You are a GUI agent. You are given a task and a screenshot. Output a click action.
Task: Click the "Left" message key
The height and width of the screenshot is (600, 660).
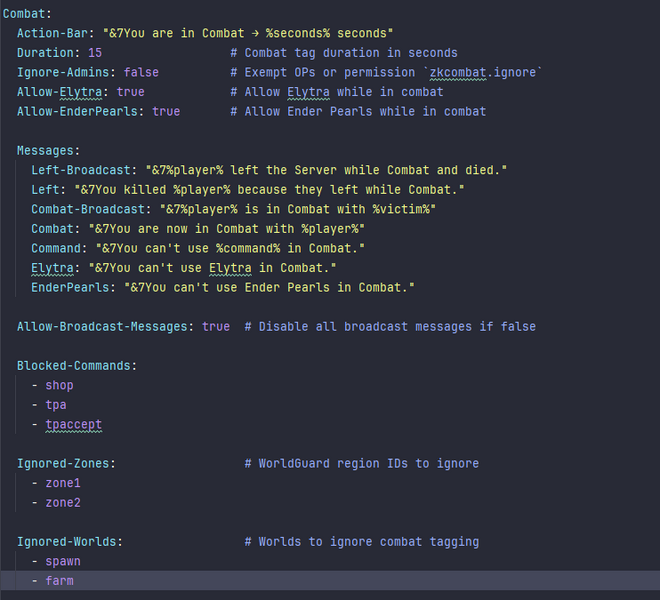(x=45, y=190)
